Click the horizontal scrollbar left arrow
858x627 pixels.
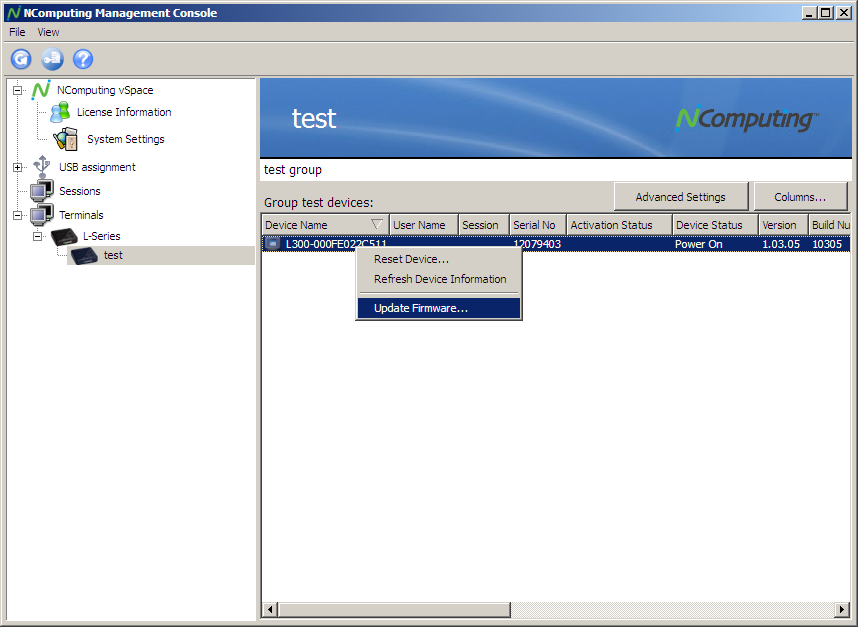270,609
